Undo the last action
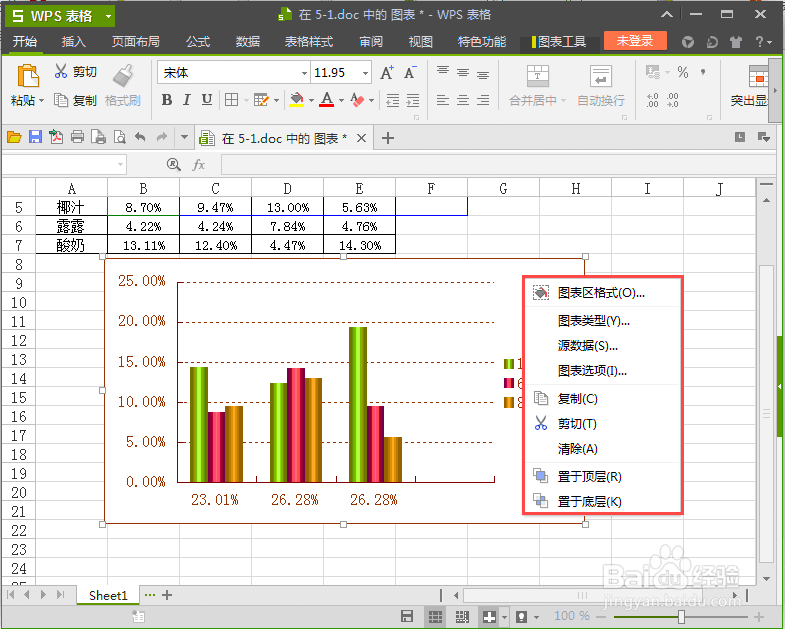Viewport: 785px width, 629px height. point(140,137)
